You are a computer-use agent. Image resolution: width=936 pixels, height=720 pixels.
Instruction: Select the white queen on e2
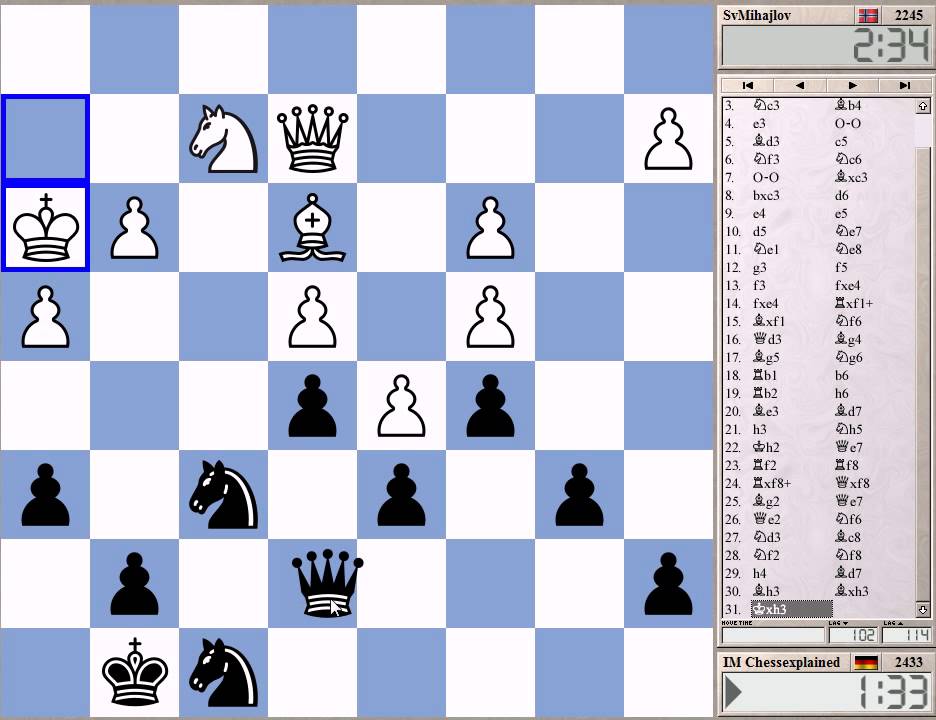pos(312,139)
